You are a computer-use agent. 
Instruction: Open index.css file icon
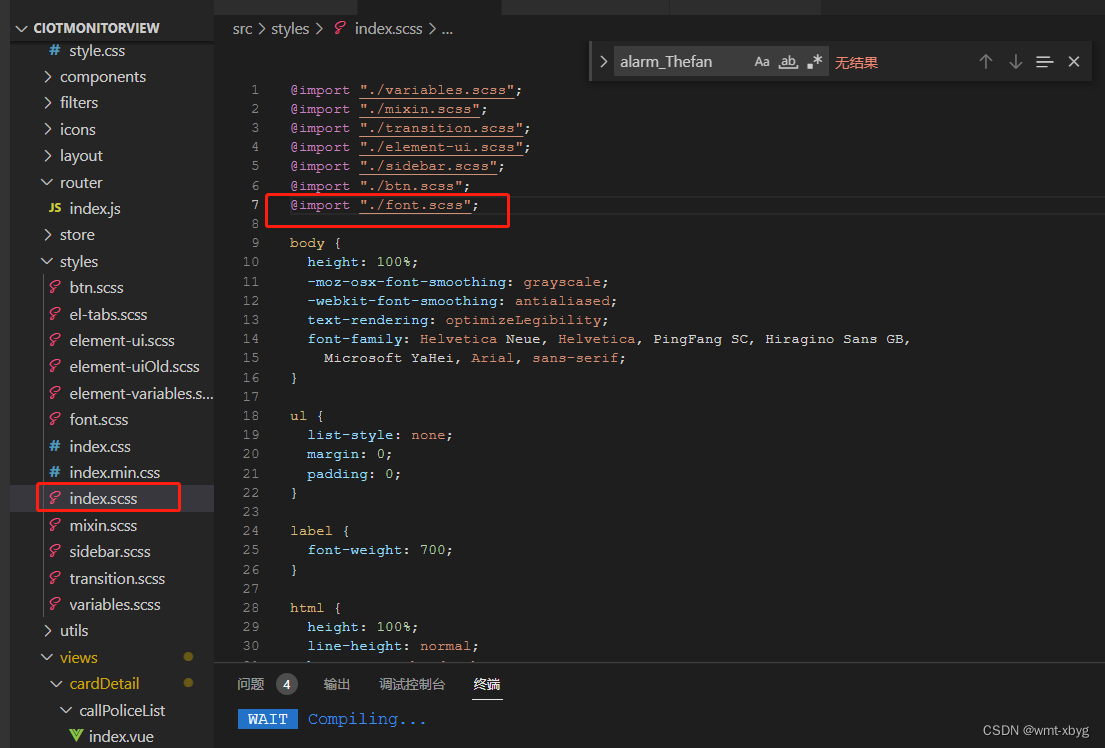55,446
